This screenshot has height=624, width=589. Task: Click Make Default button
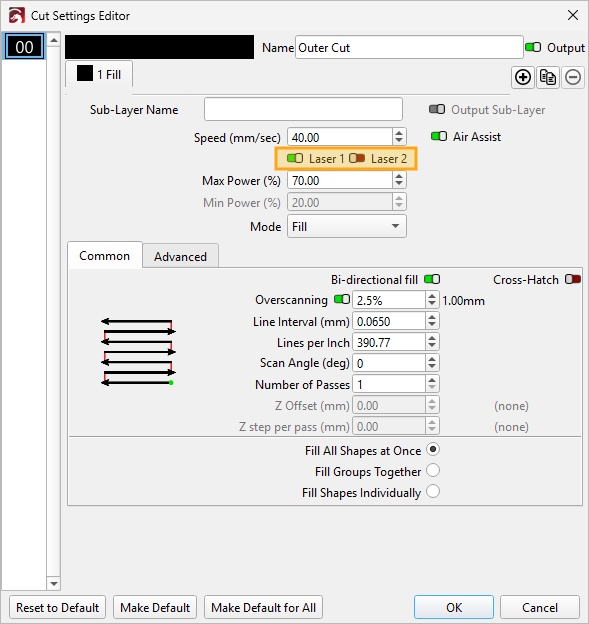point(155,608)
